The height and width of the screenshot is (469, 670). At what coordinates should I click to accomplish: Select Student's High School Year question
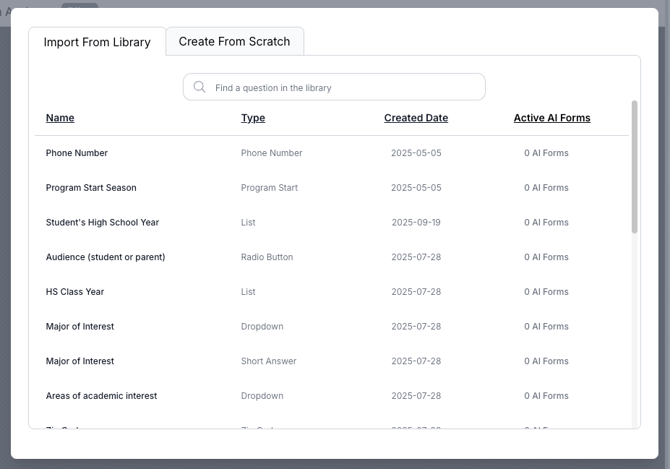[x=102, y=222]
